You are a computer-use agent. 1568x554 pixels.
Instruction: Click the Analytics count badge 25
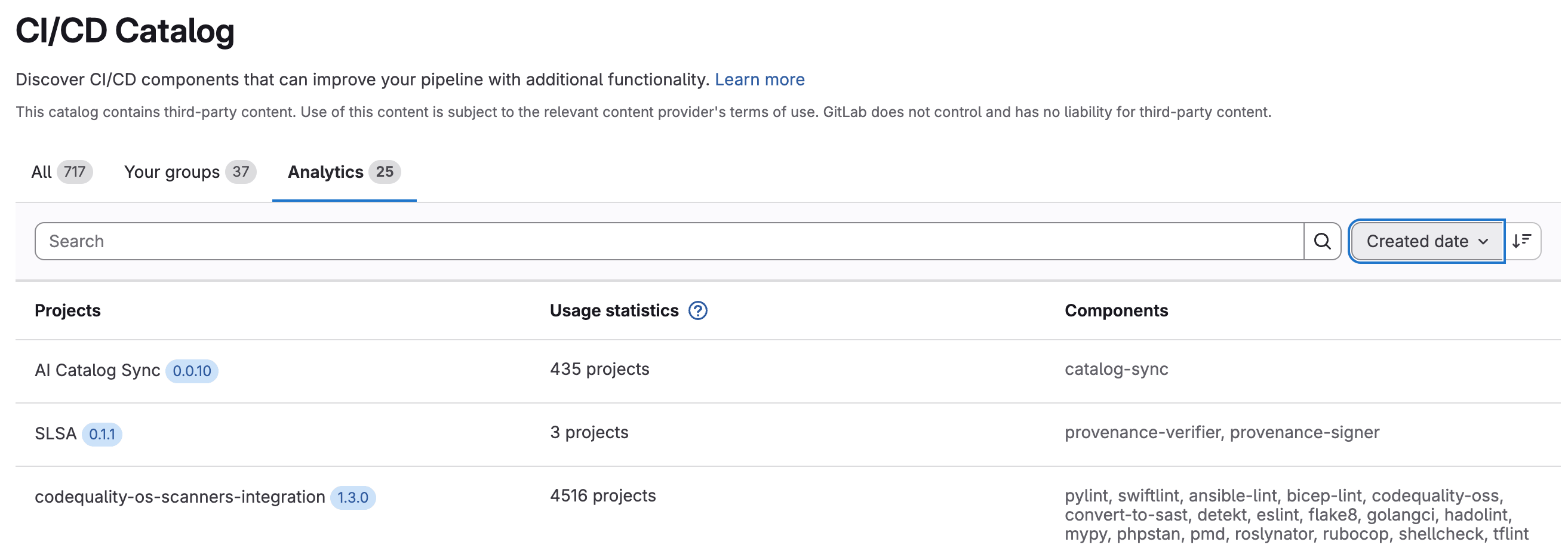[383, 172]
